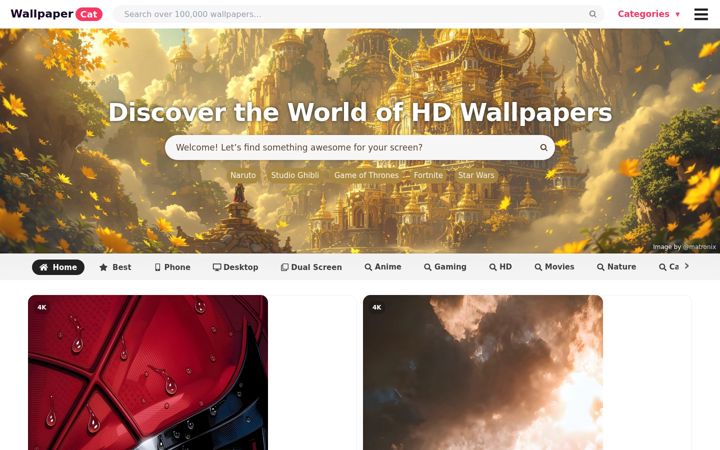Open the hamburger menu icon
This screenshot has height=450, width=720.
(x=701, y=14)
